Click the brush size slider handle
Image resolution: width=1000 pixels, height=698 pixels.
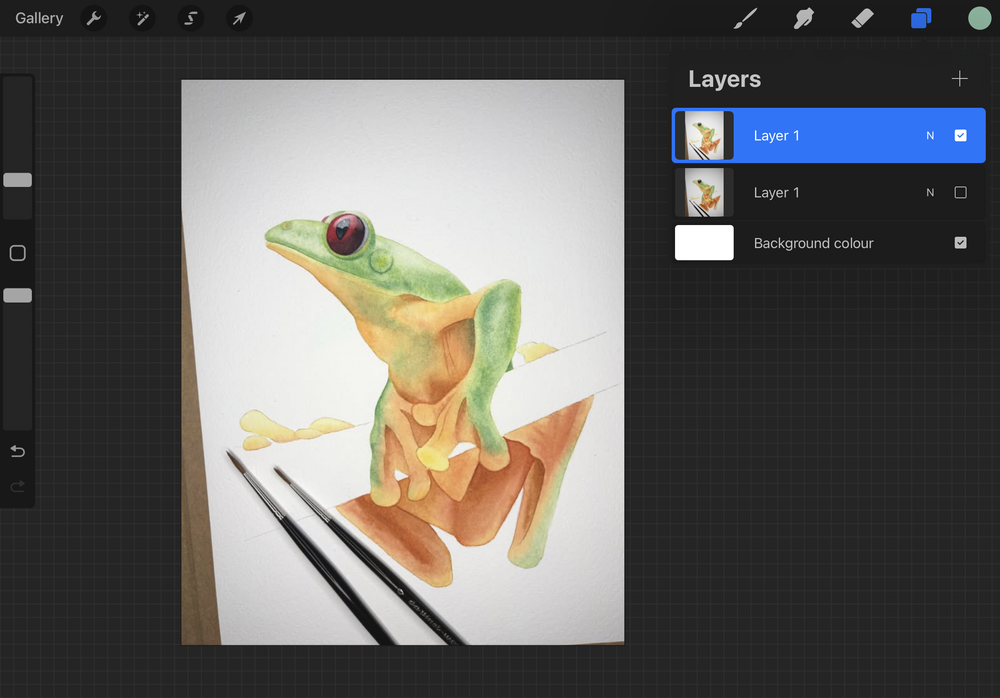click(x=18, y=180)
